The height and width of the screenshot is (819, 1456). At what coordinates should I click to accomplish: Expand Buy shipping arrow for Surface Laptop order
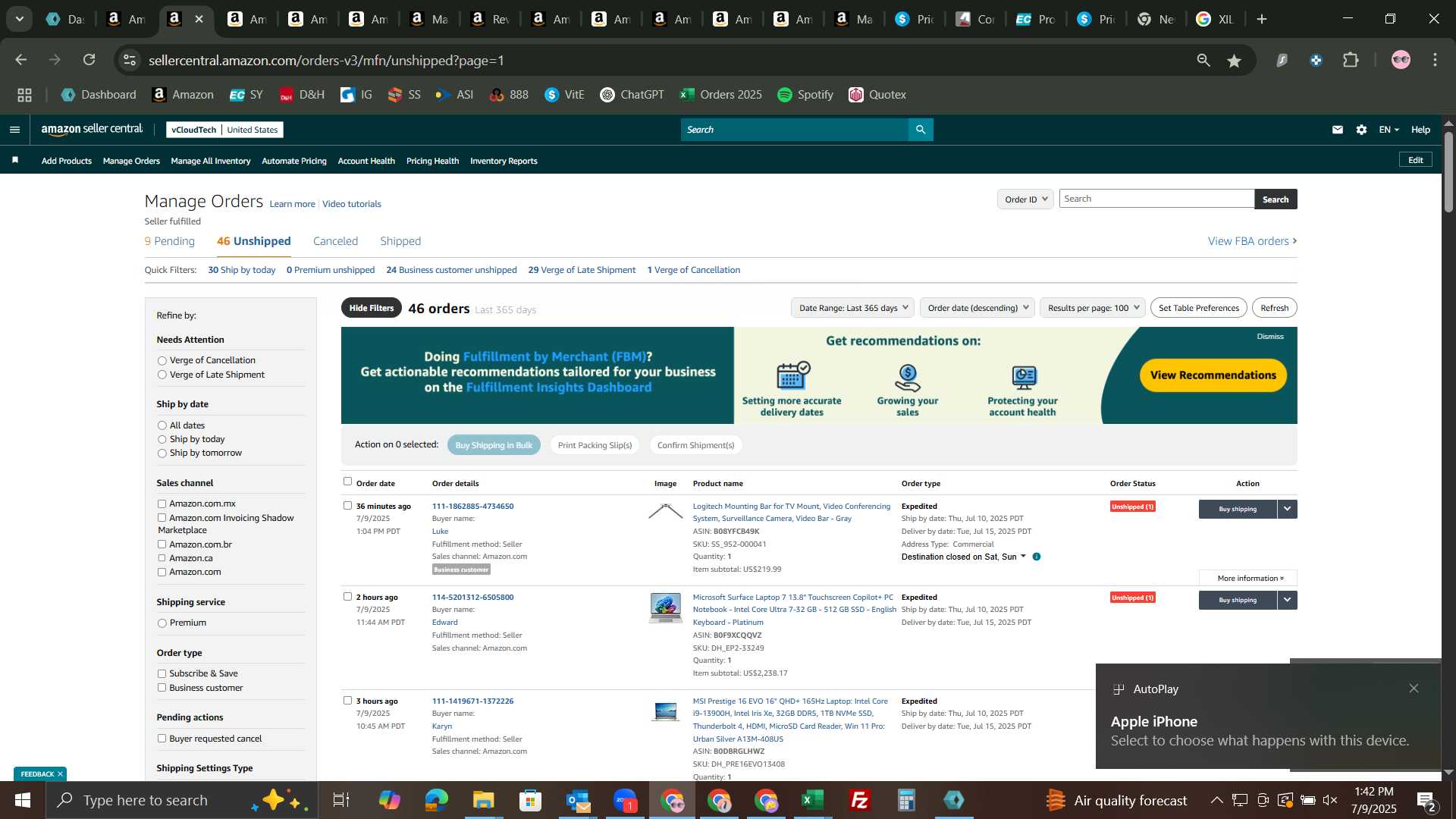click(x=1288, y=600)
